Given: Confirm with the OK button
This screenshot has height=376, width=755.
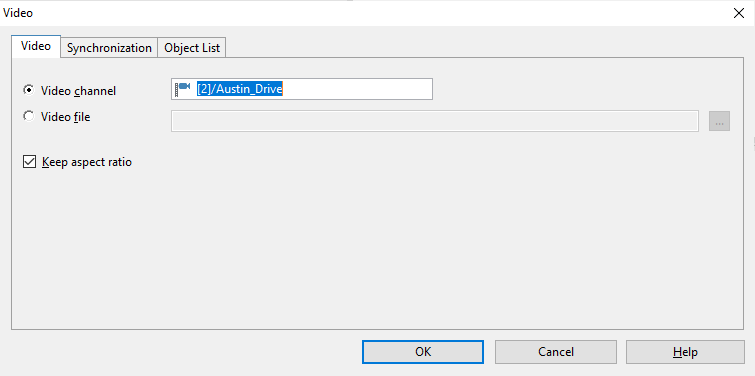Looking at the screenshot, I should point(423,352).
